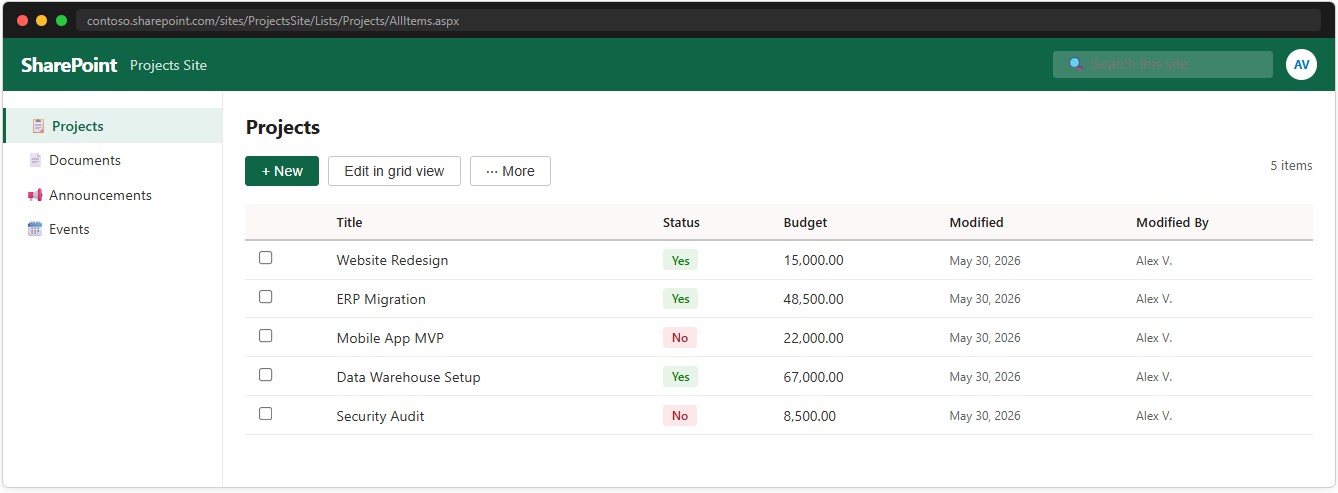Click the yellow minimize window dot
This screenshot has height=493, width=1338.
pyautogui.click(x=41, y=20)
